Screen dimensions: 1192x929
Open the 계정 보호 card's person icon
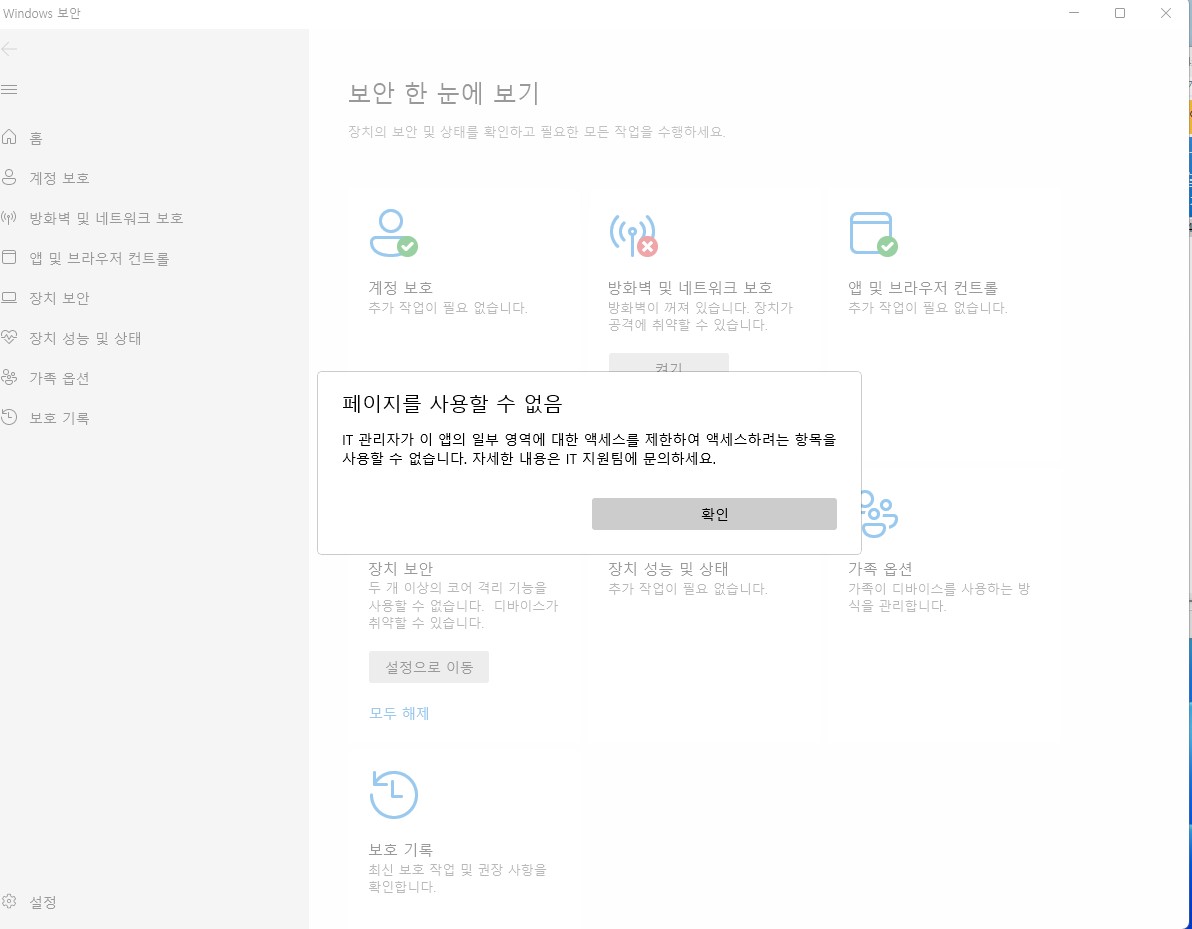[393, 233]
